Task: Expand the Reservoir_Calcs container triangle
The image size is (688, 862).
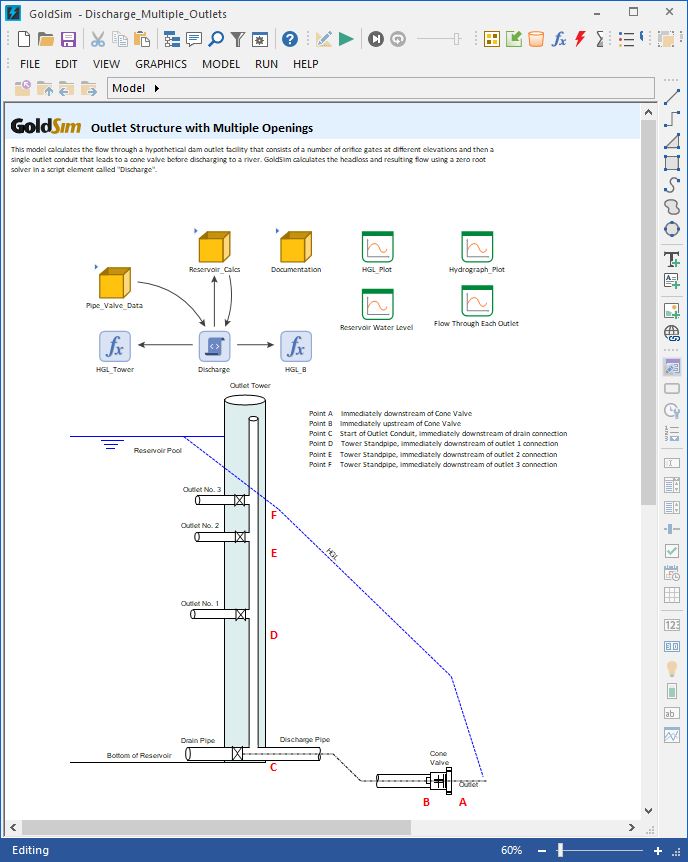Action: pyautogui.click(x=195, y=231)
